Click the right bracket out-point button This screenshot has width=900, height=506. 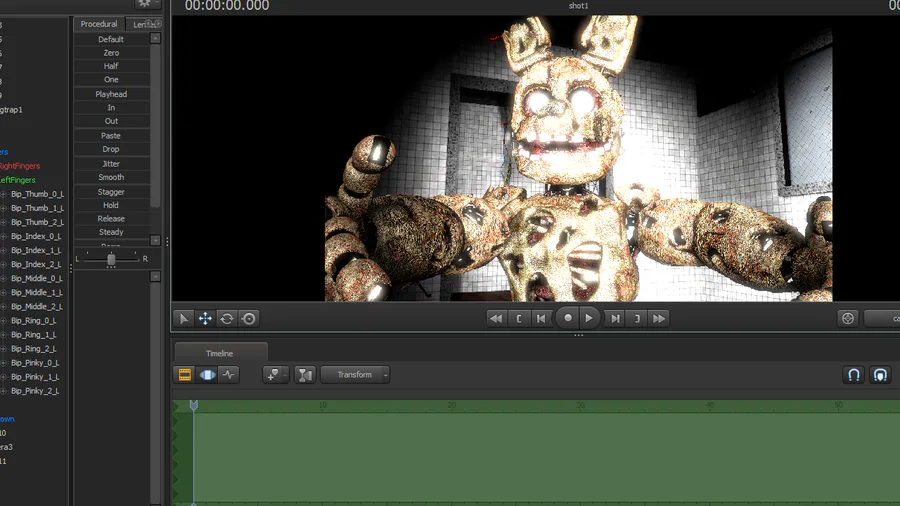[x=637, y=318]
